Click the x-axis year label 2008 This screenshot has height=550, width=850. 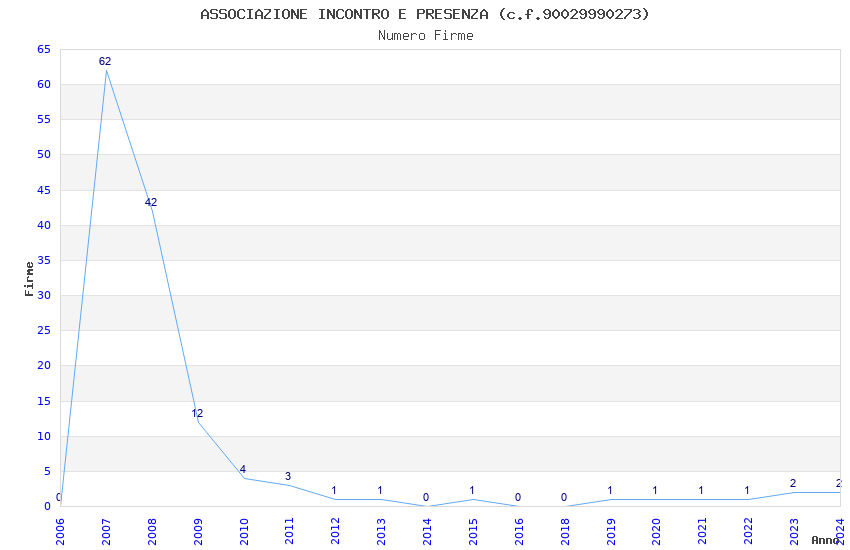[x=152, y=532]
